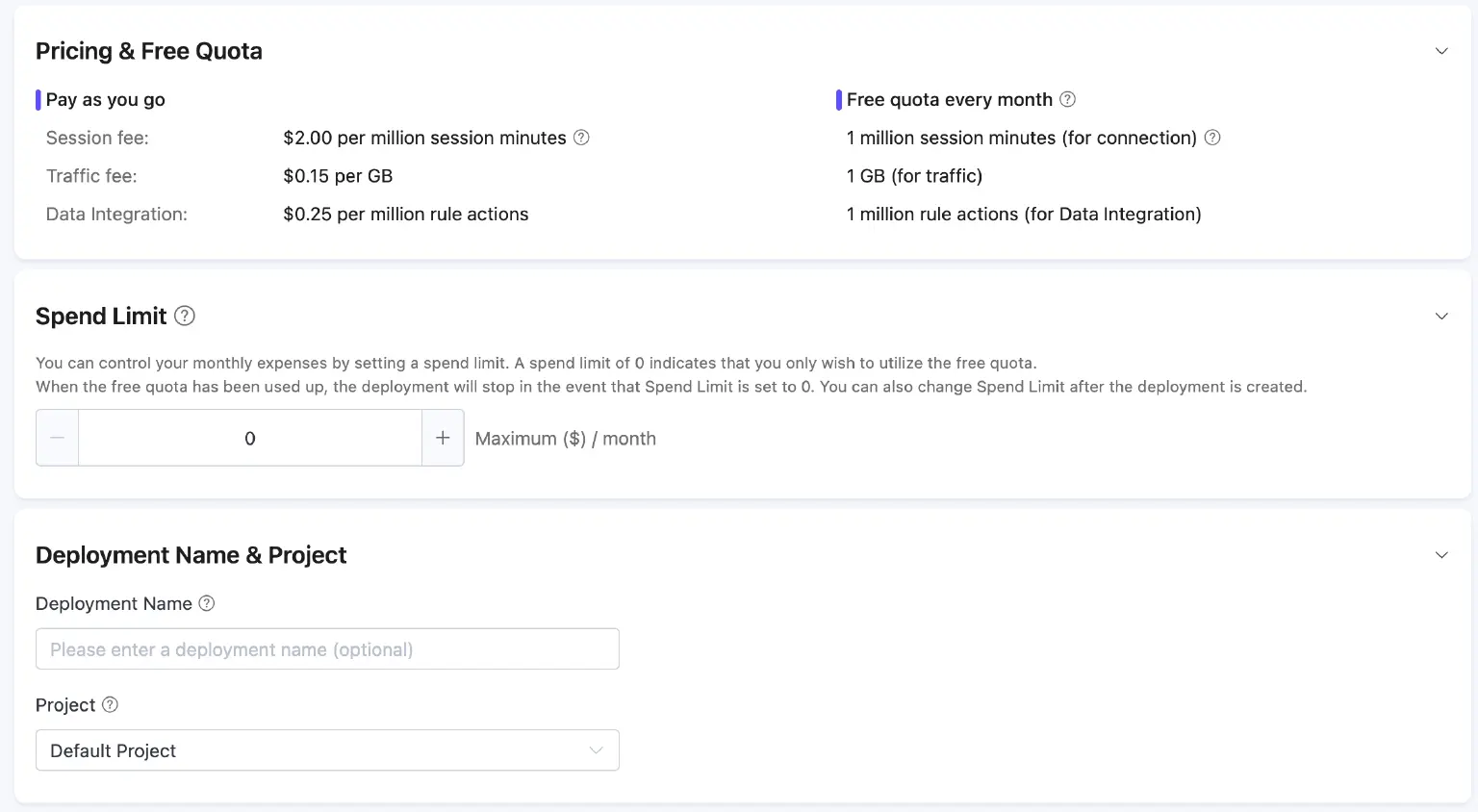Click help icon next to Free quota every month
The image size is (1478, 812).
point(1067,99)
